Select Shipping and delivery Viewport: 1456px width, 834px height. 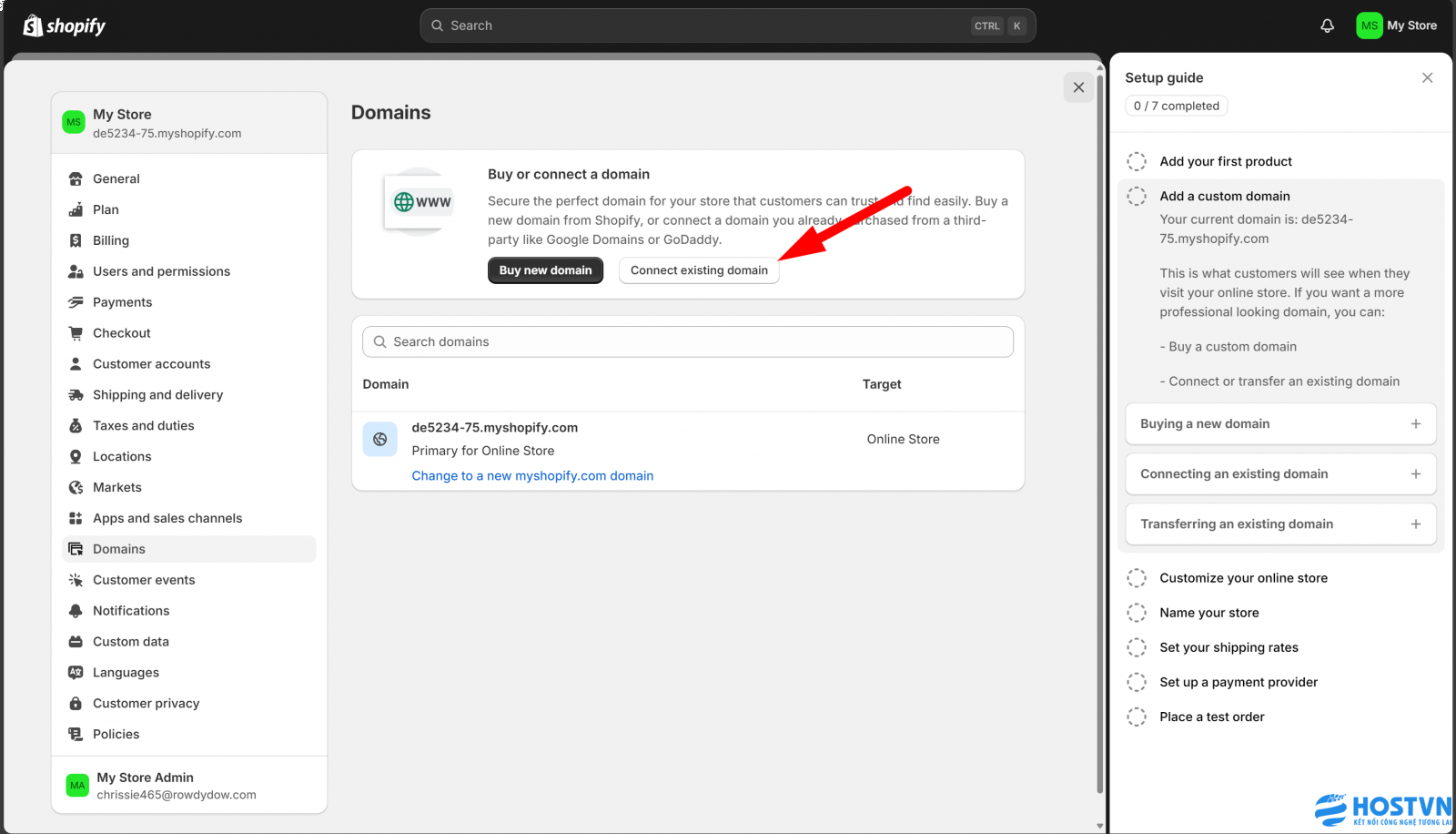(x=189, y=395)
